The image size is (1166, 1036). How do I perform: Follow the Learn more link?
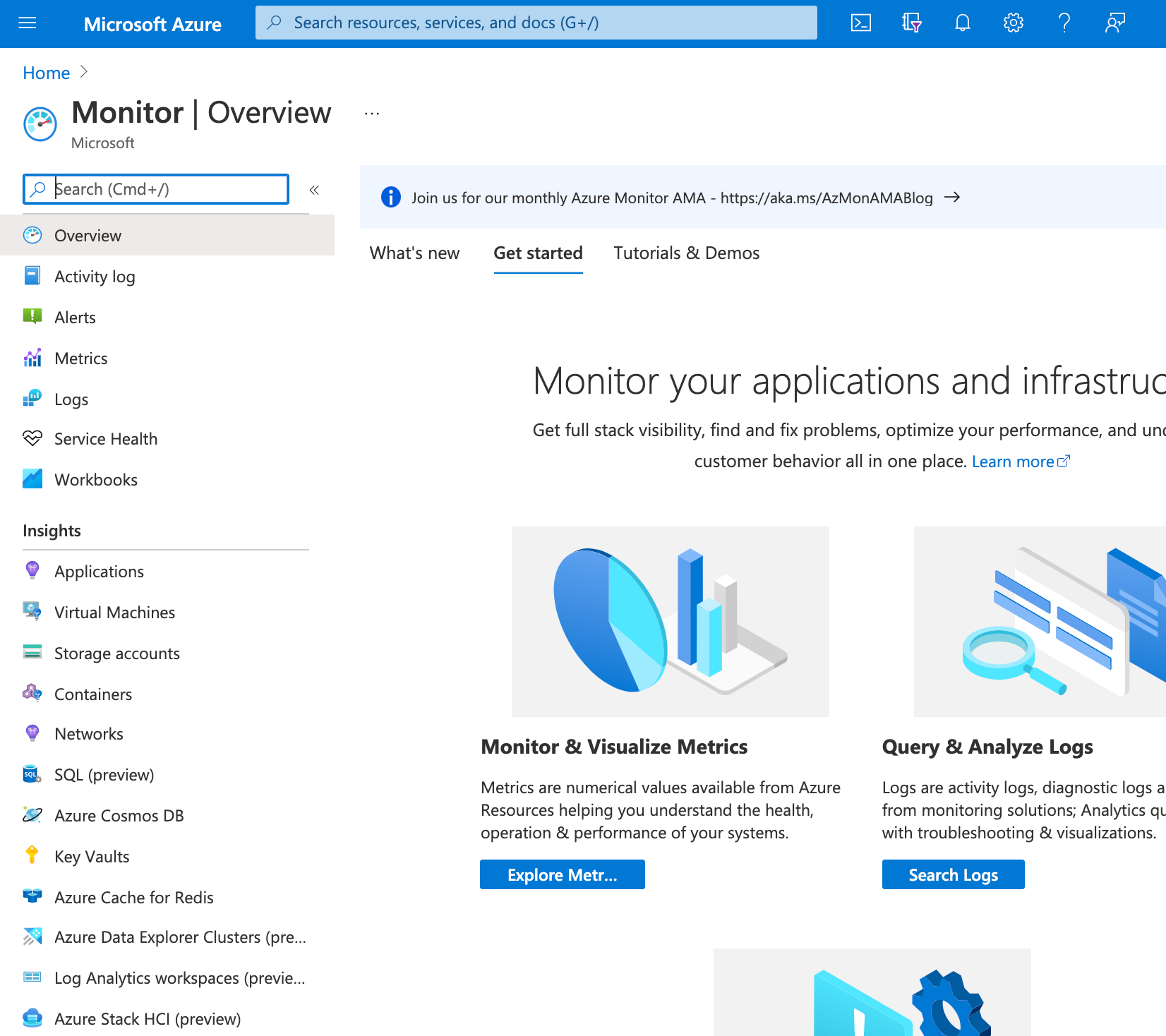coord(1021,462)
